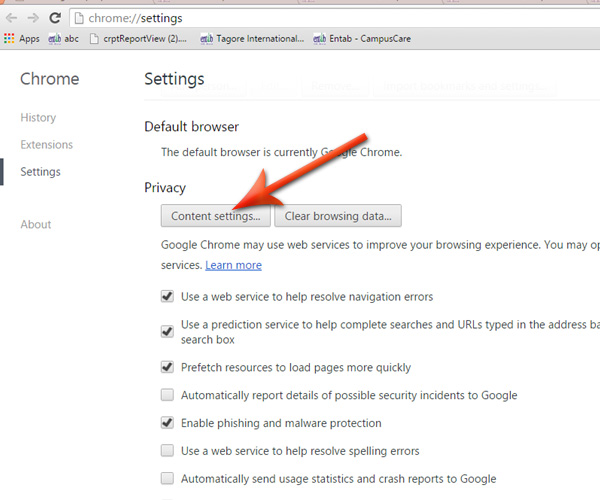Open Content settings

coord(215,215)
